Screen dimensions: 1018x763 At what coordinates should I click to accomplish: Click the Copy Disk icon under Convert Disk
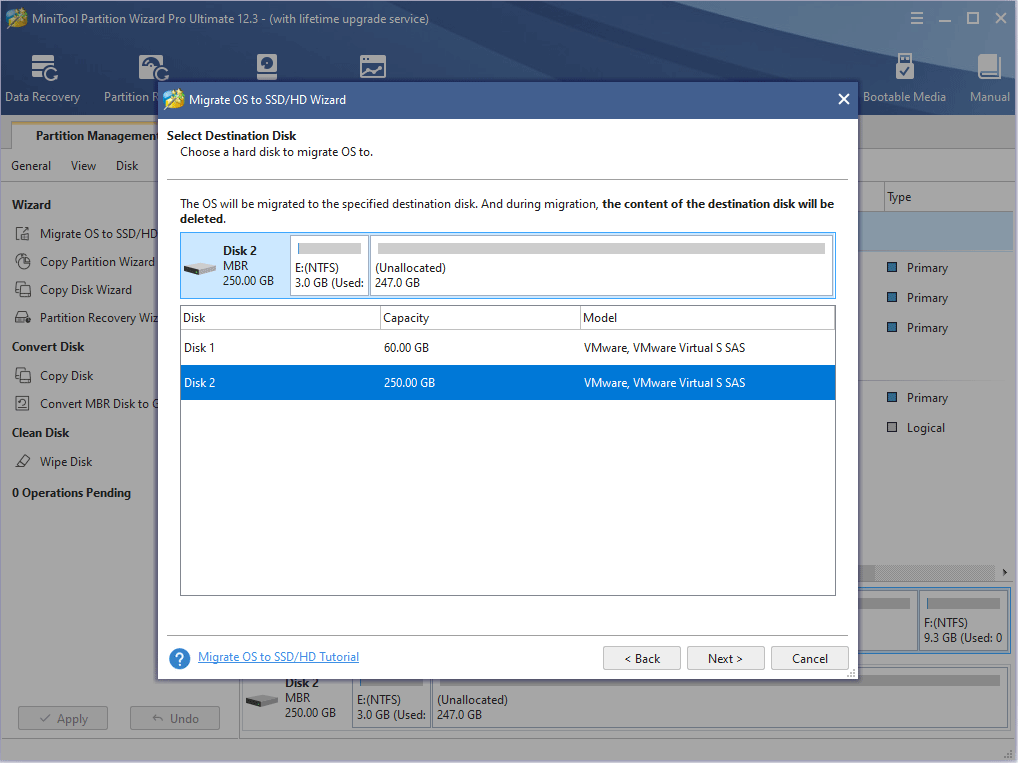pos(23,375)
